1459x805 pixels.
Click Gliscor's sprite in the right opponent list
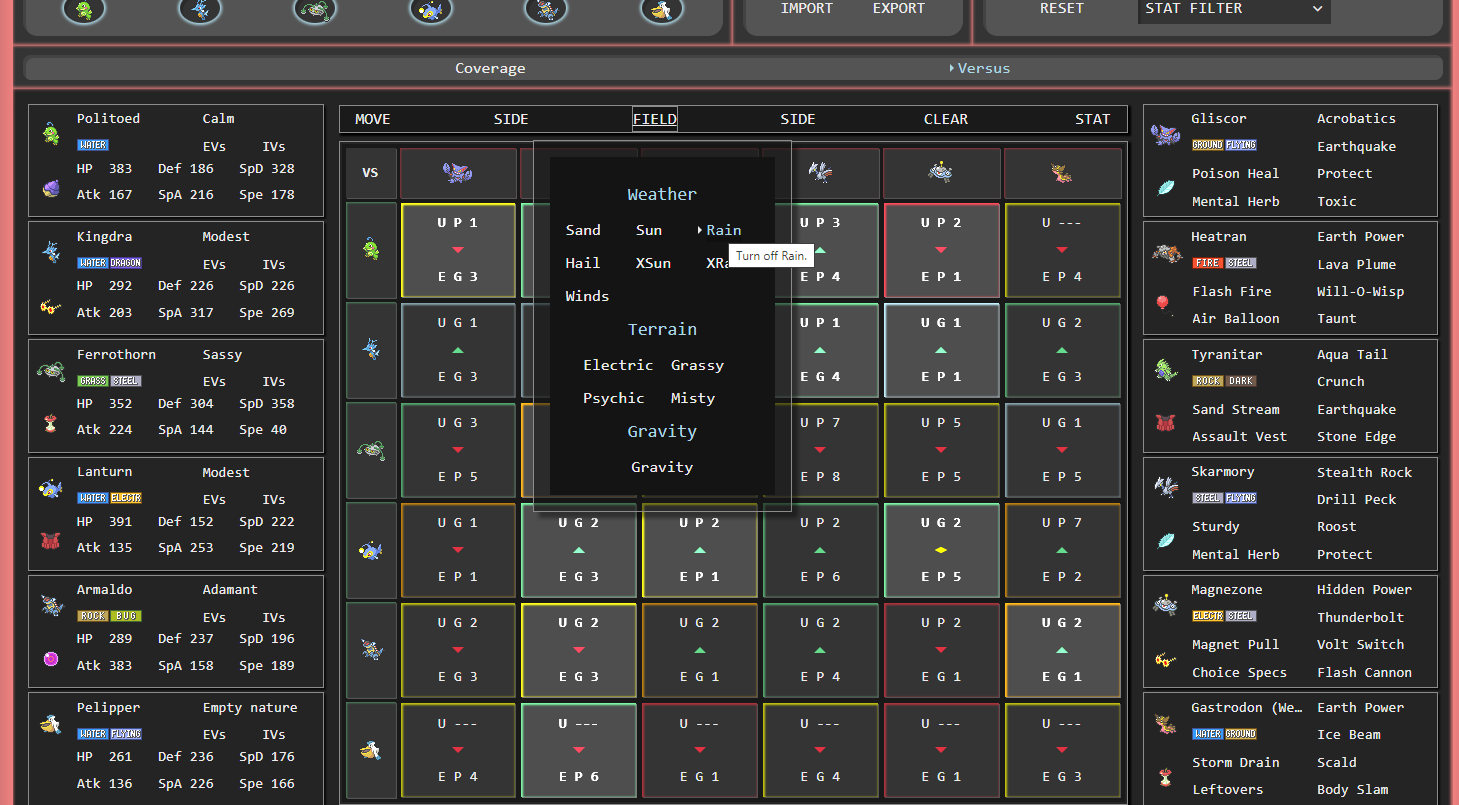click(1165, 133)
